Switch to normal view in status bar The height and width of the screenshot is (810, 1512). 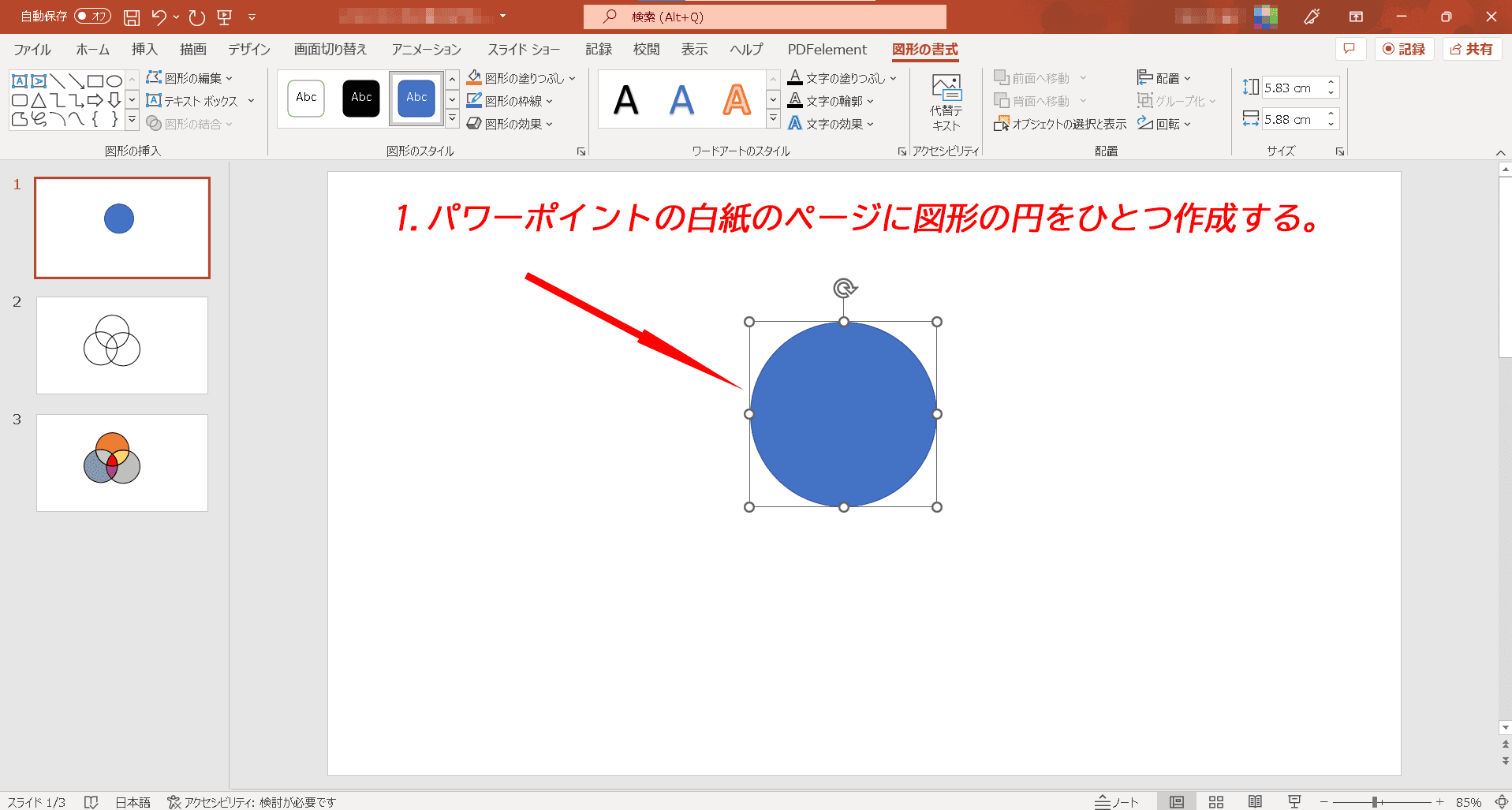pyautogui.click(x=1176, y=801)
